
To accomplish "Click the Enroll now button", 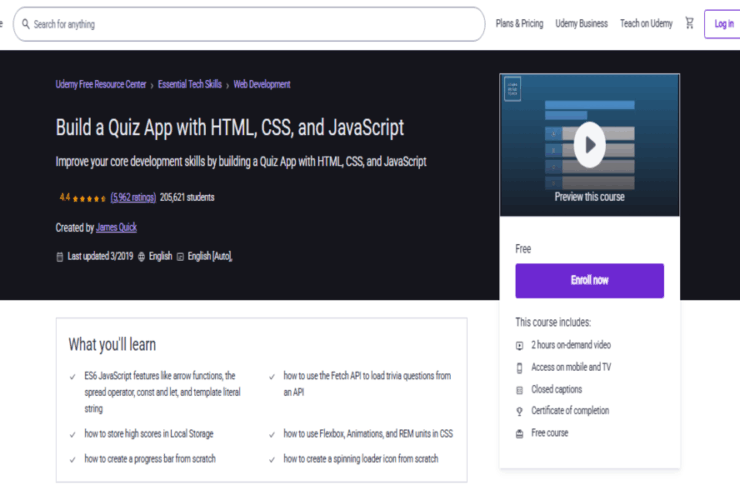I will (x=589, y=280).
